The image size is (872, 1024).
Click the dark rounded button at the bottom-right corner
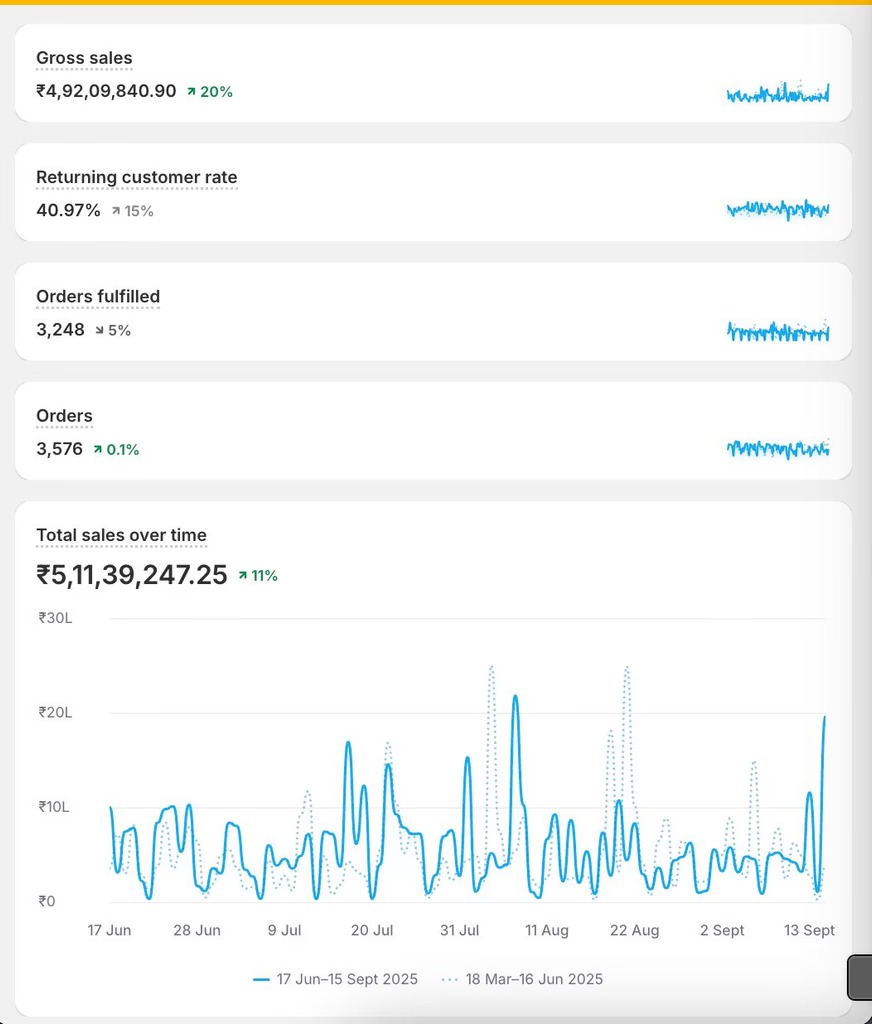[859, 977]
